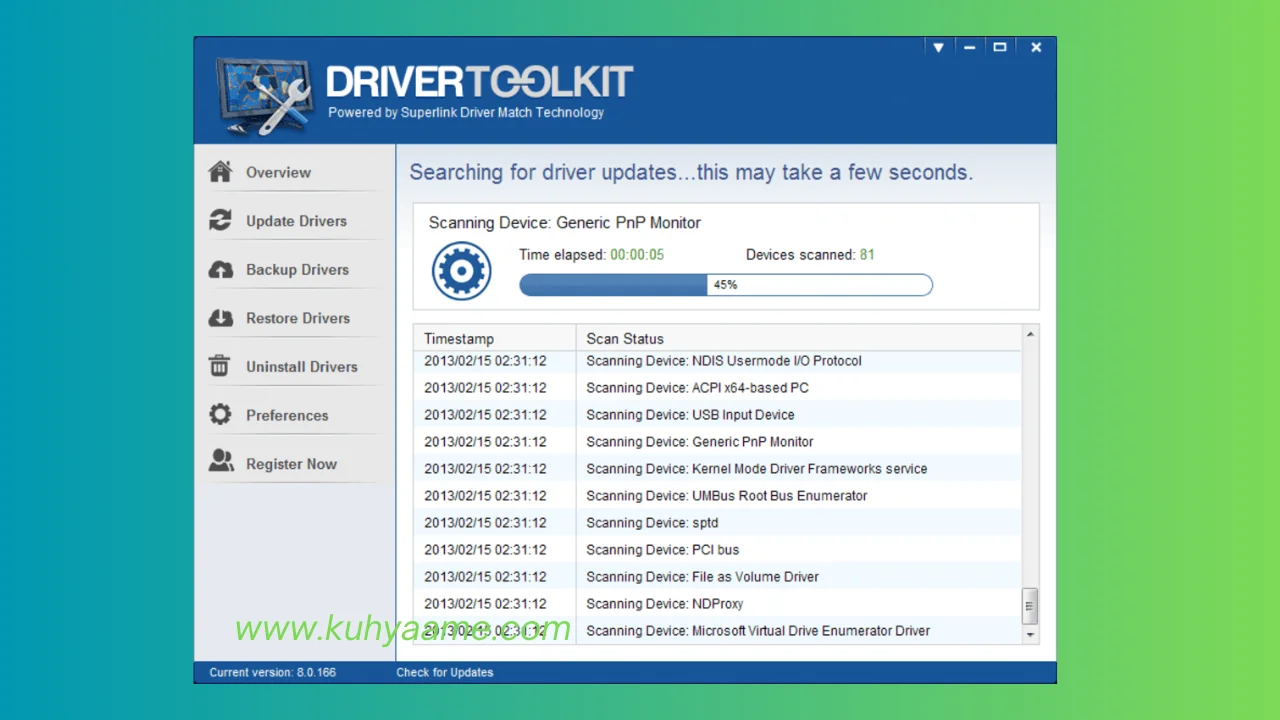Select the ACPI x64-based PC row
This screenshot has width=1280, height=720.
click(x=718, y=388)
